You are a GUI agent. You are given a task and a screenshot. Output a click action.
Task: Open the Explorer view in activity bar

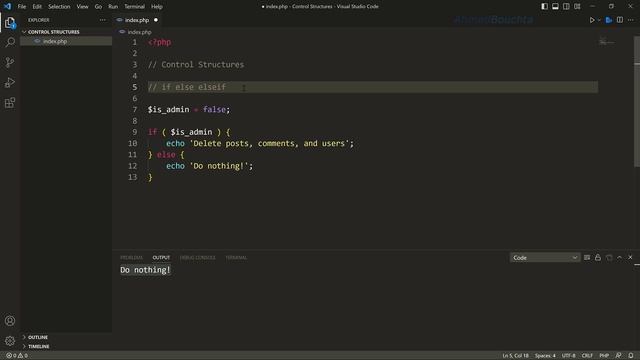click(10, 23)
